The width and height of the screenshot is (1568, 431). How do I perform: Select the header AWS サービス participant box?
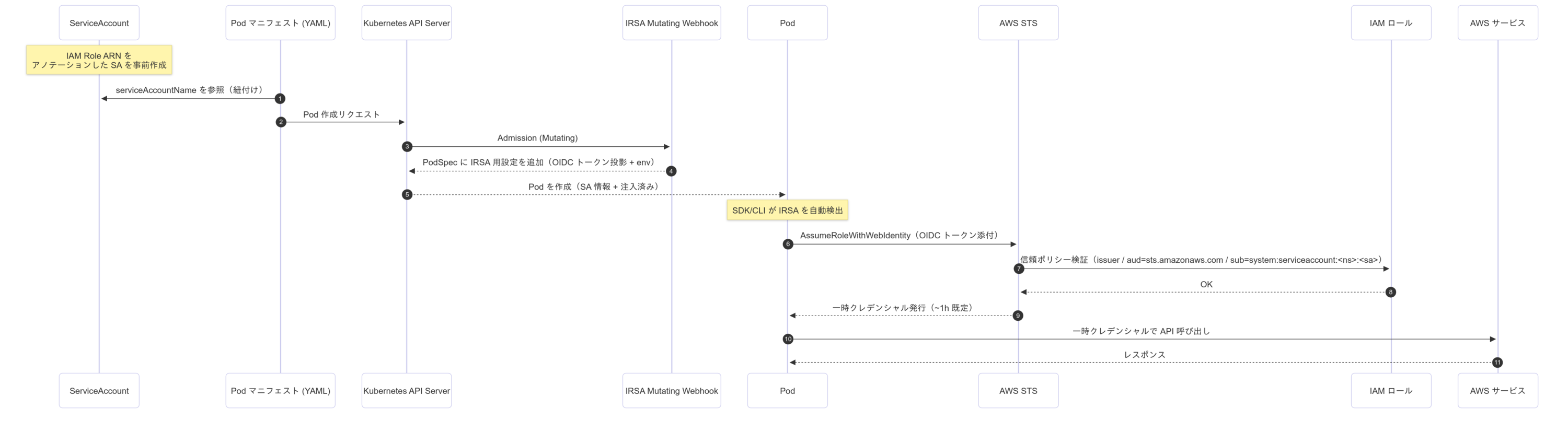[1497, 23]
